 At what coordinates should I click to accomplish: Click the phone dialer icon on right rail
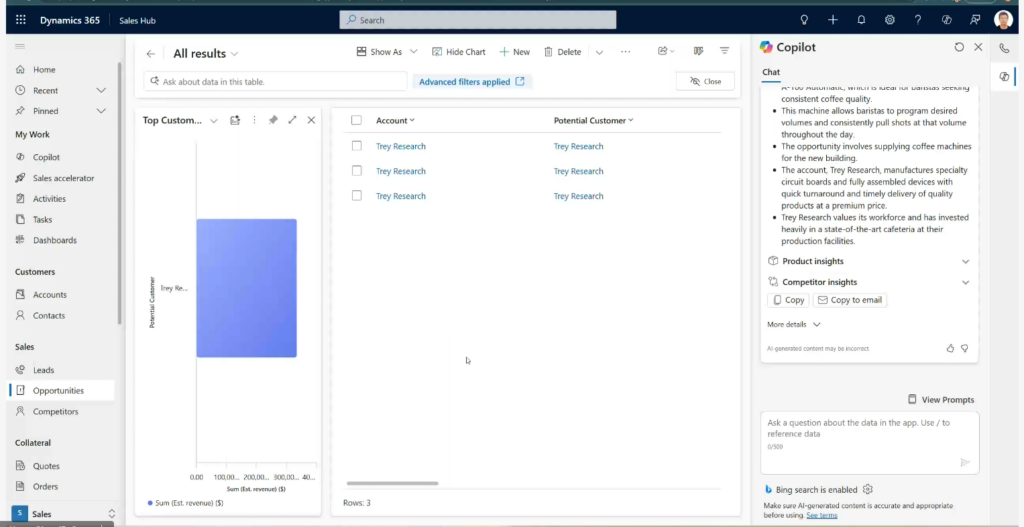[1004, 48]
